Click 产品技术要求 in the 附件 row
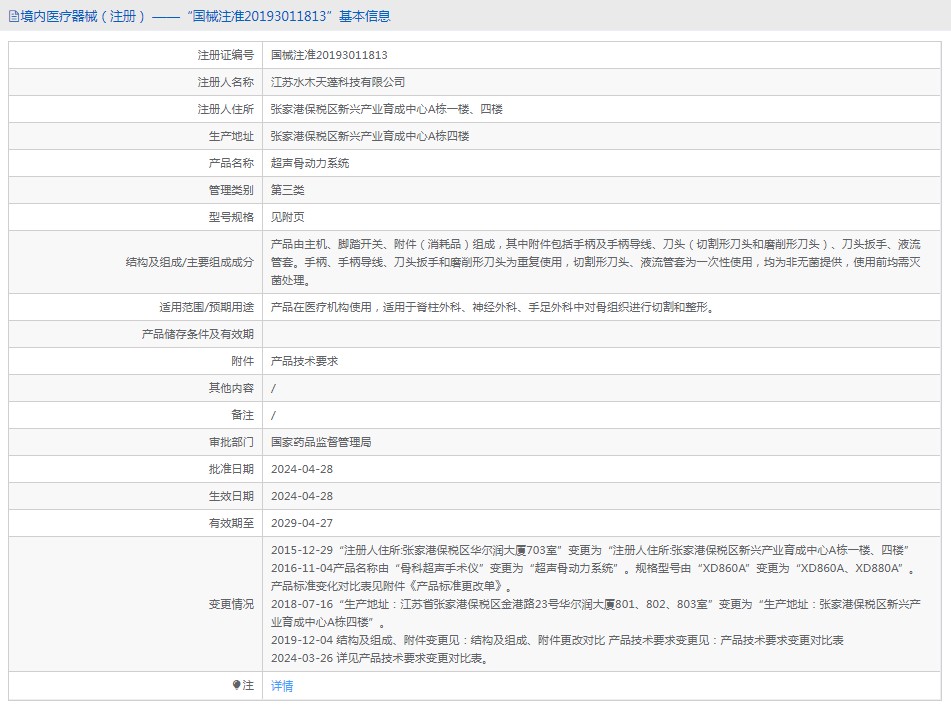951x707 pixels. [304, 361]
